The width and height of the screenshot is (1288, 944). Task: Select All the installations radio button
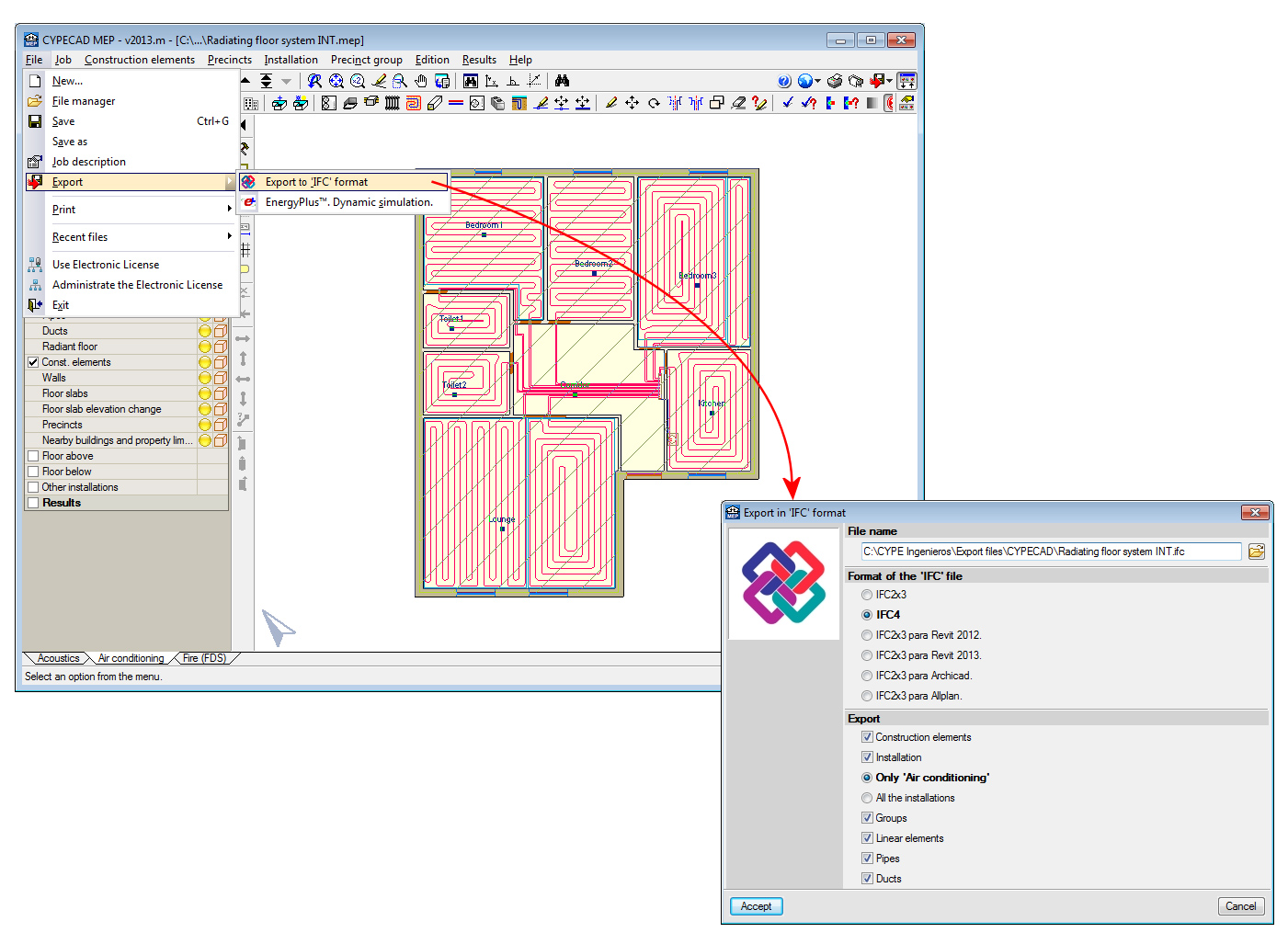point(867,798)
